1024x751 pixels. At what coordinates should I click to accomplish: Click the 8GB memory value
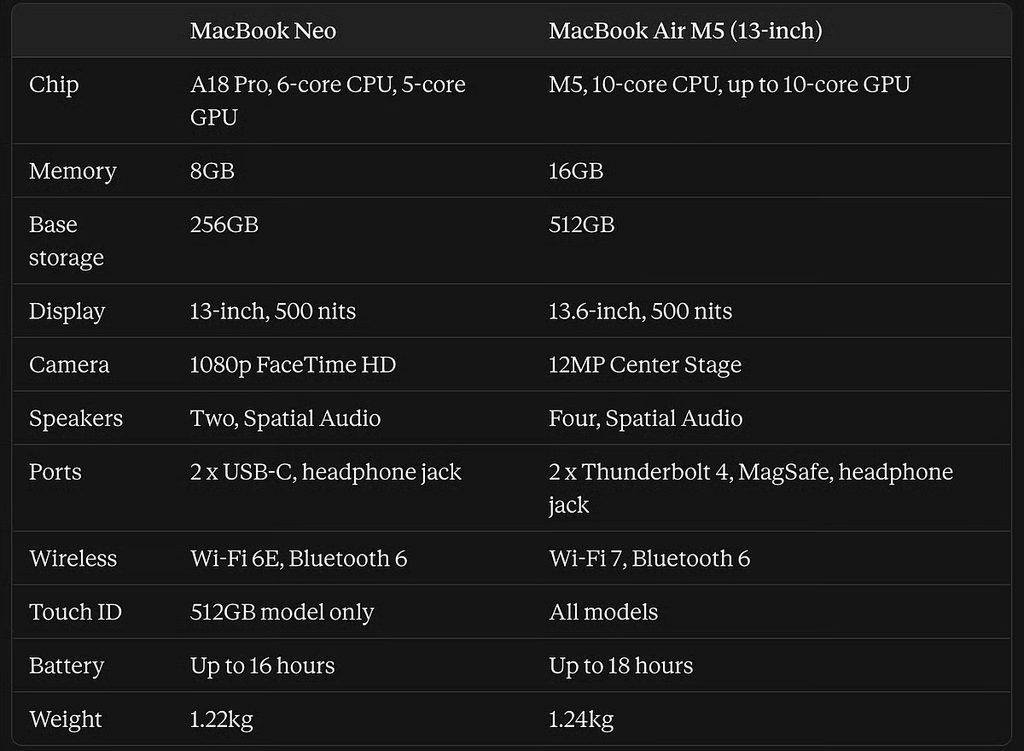(x=212, y=170)
